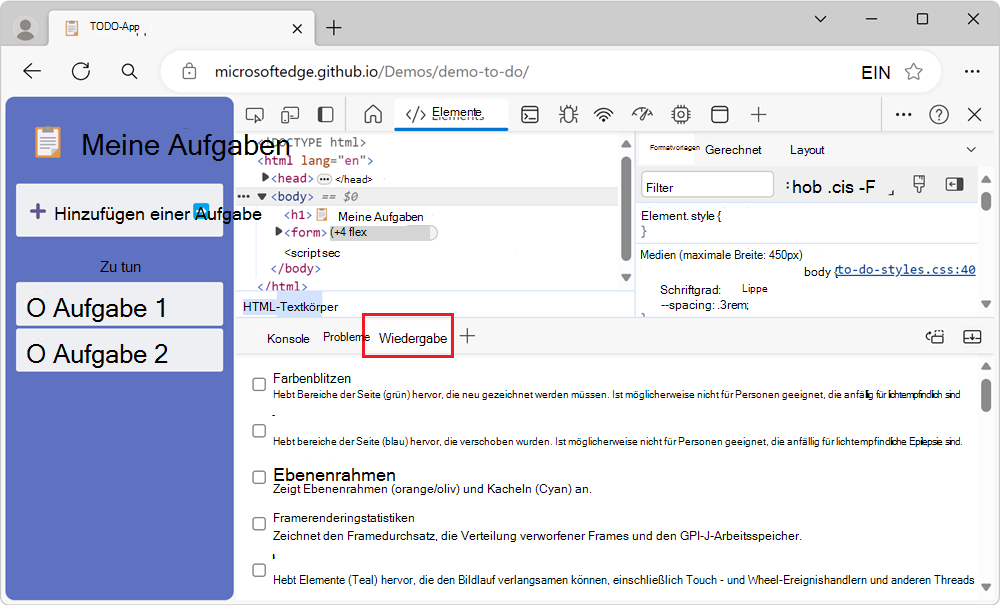Click the performance speedometer icon

(x=641, y=114)
